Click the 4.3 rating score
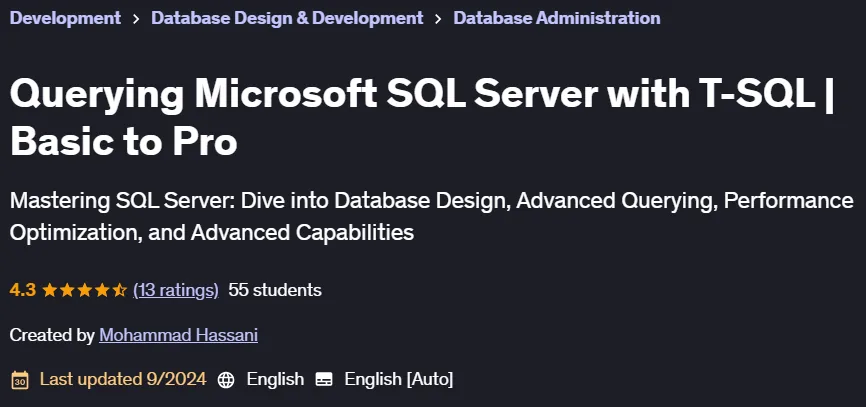The image size is (866, 407). coord(23,290)
